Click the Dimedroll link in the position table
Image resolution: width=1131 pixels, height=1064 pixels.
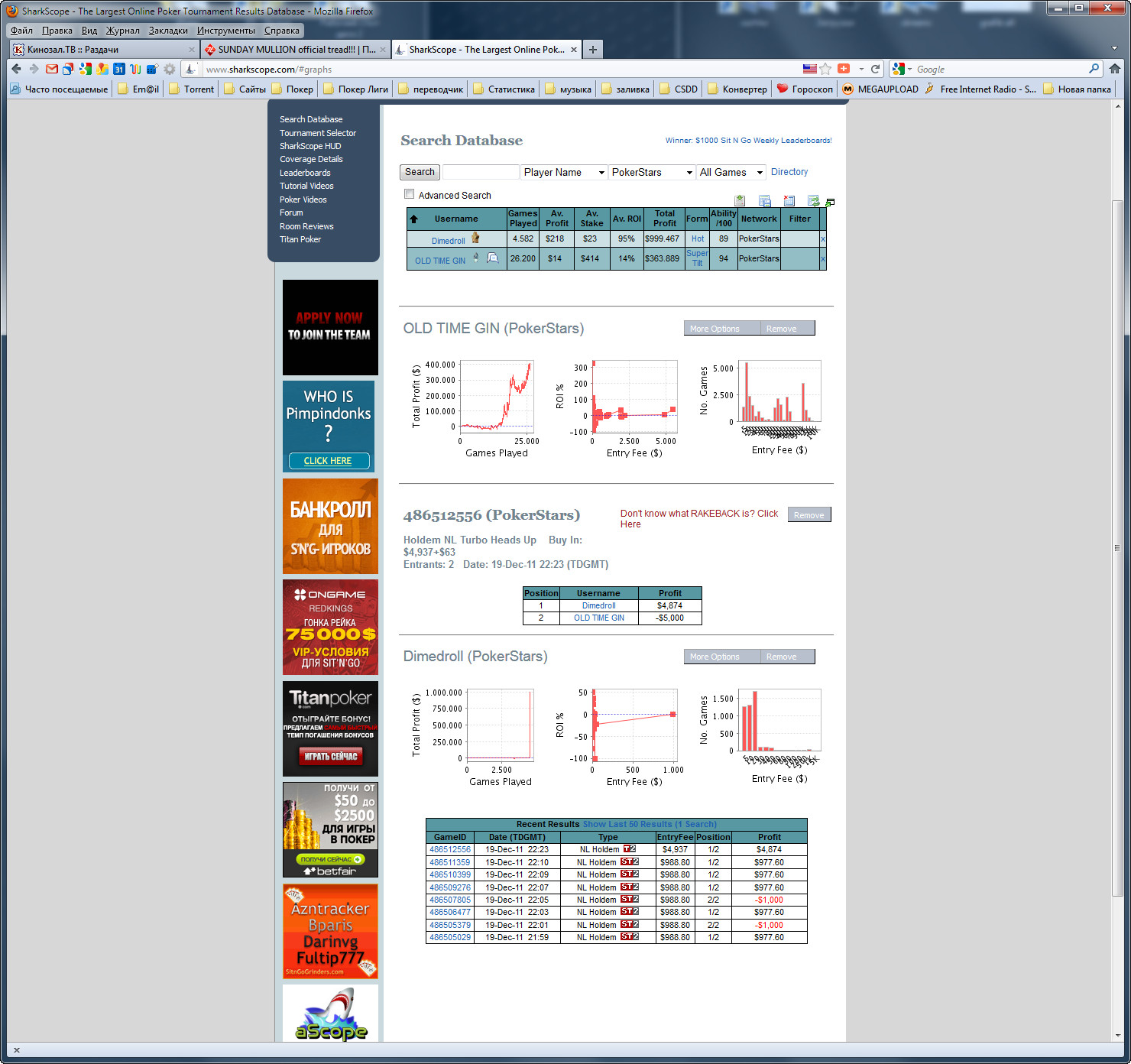click(x=598, y=605)
